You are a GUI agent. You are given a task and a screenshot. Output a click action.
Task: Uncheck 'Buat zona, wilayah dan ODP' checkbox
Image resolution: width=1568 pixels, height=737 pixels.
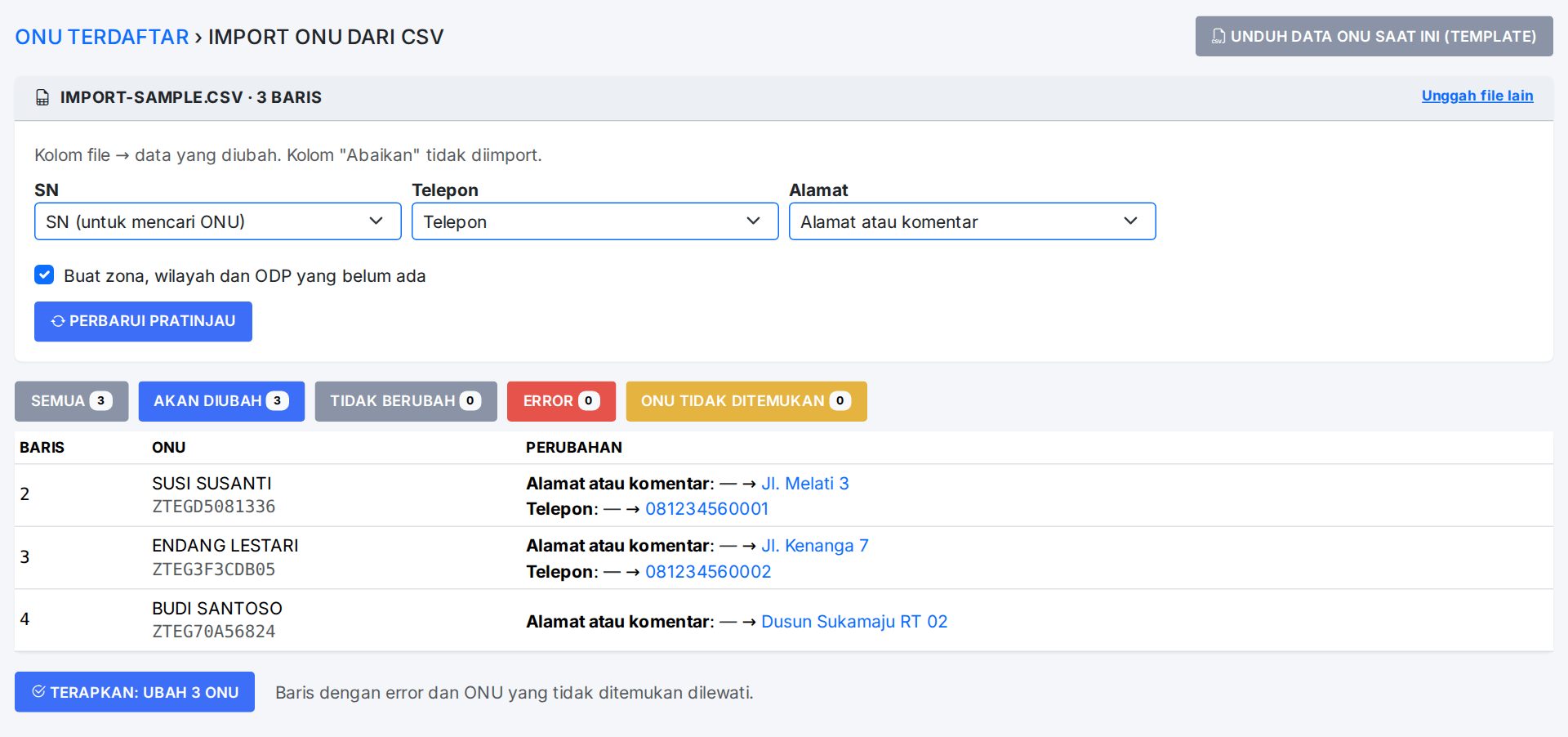coord(44,275)
